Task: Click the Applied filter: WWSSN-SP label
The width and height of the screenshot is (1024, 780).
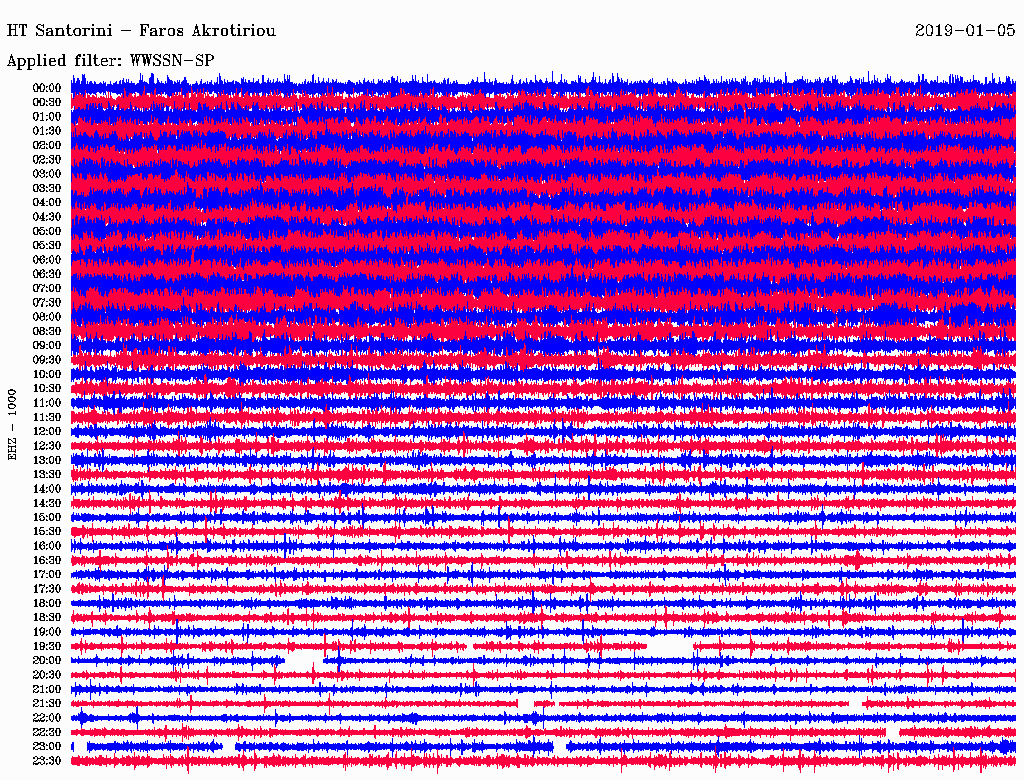Action: [x=110, y=61]
